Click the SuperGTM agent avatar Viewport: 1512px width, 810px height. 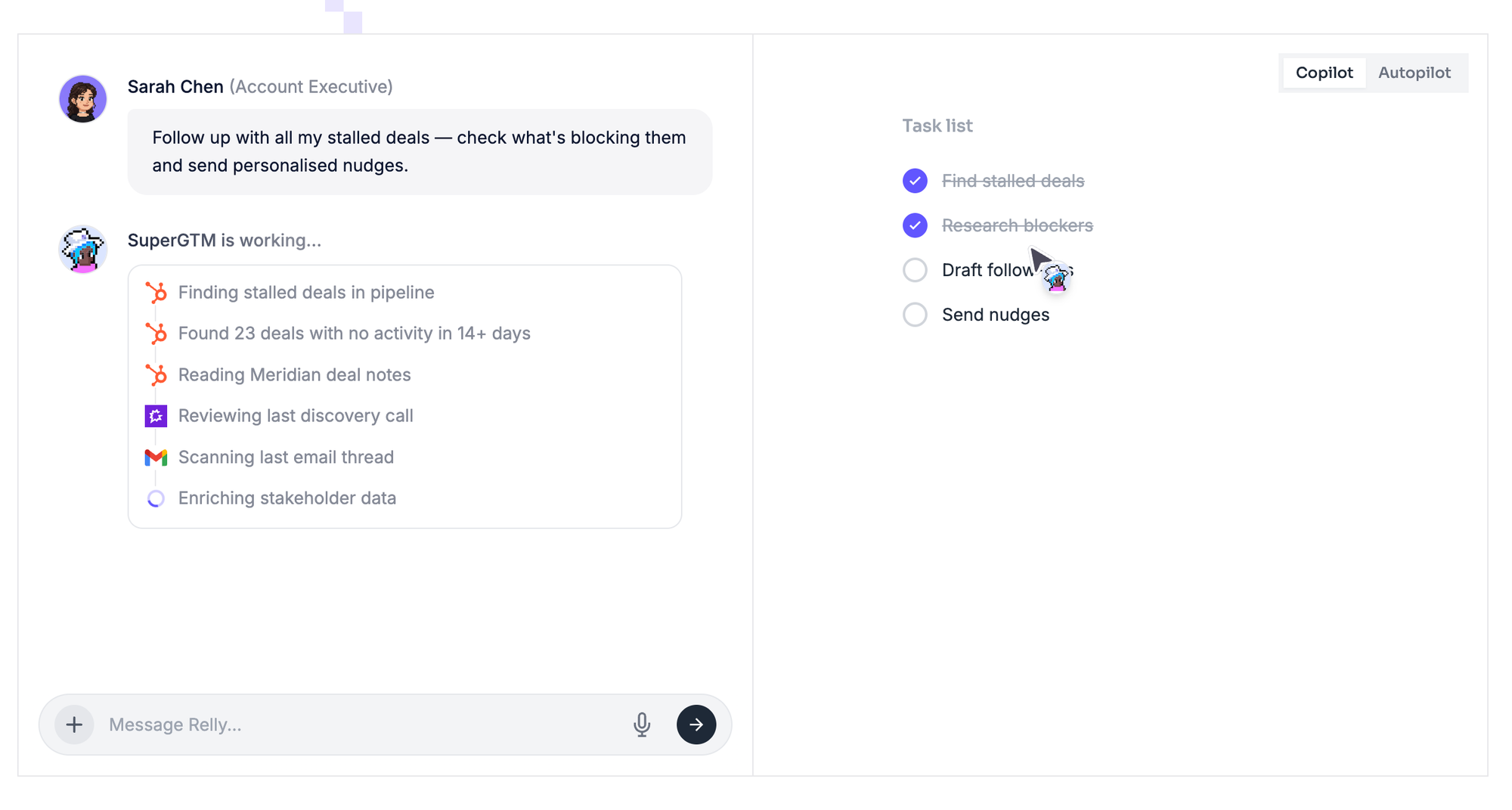[83, 250]
